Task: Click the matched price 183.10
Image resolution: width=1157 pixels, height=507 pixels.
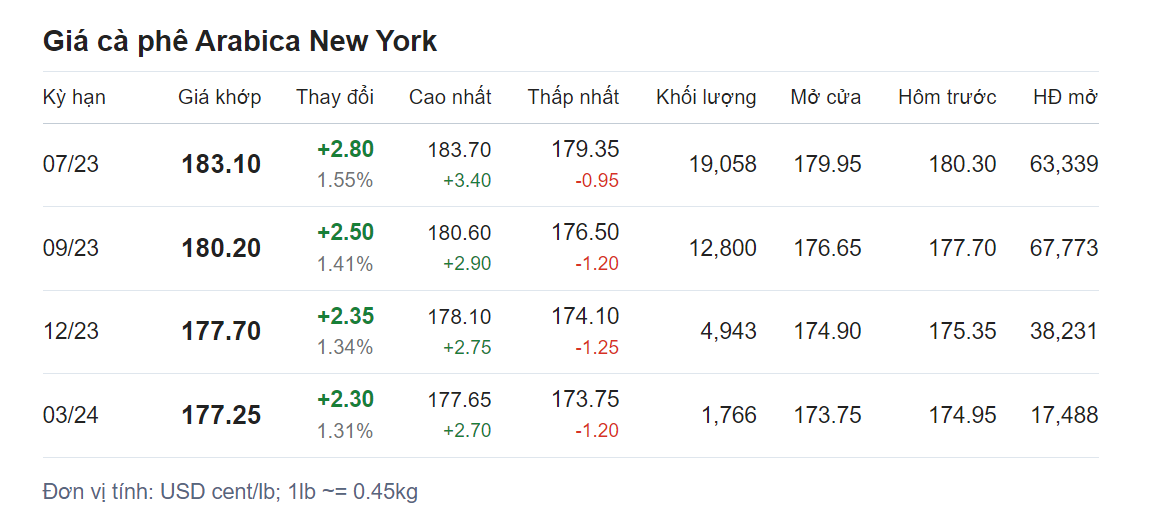Action: (221, 165)
